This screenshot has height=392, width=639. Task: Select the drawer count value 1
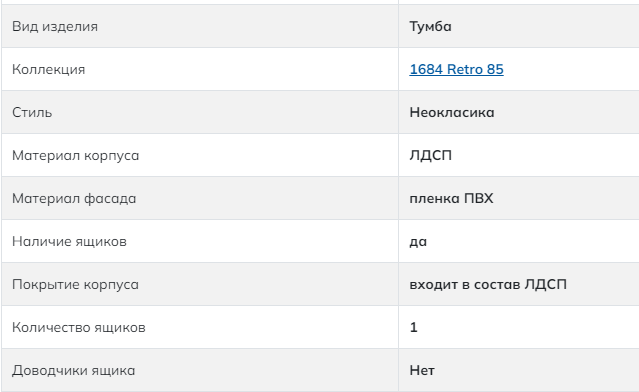coord(414,327)
